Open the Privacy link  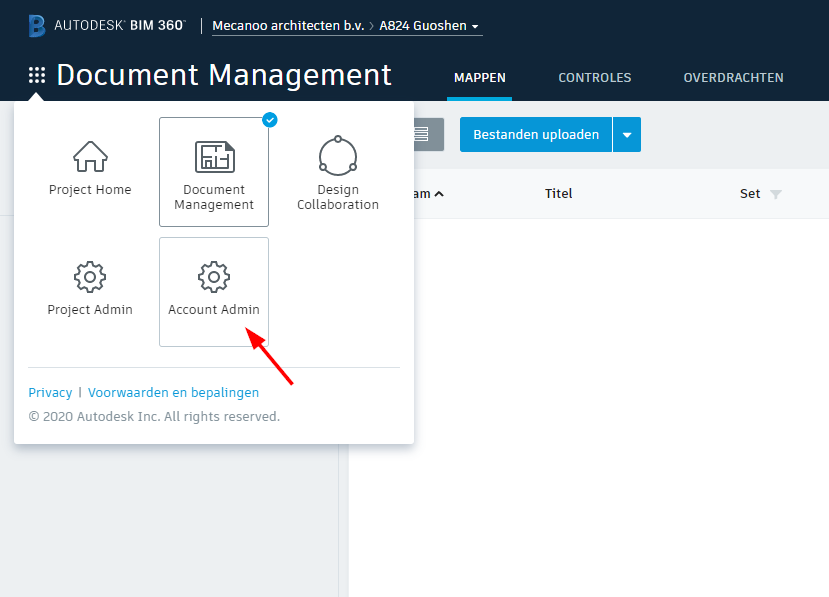click(x=50, y=392)
